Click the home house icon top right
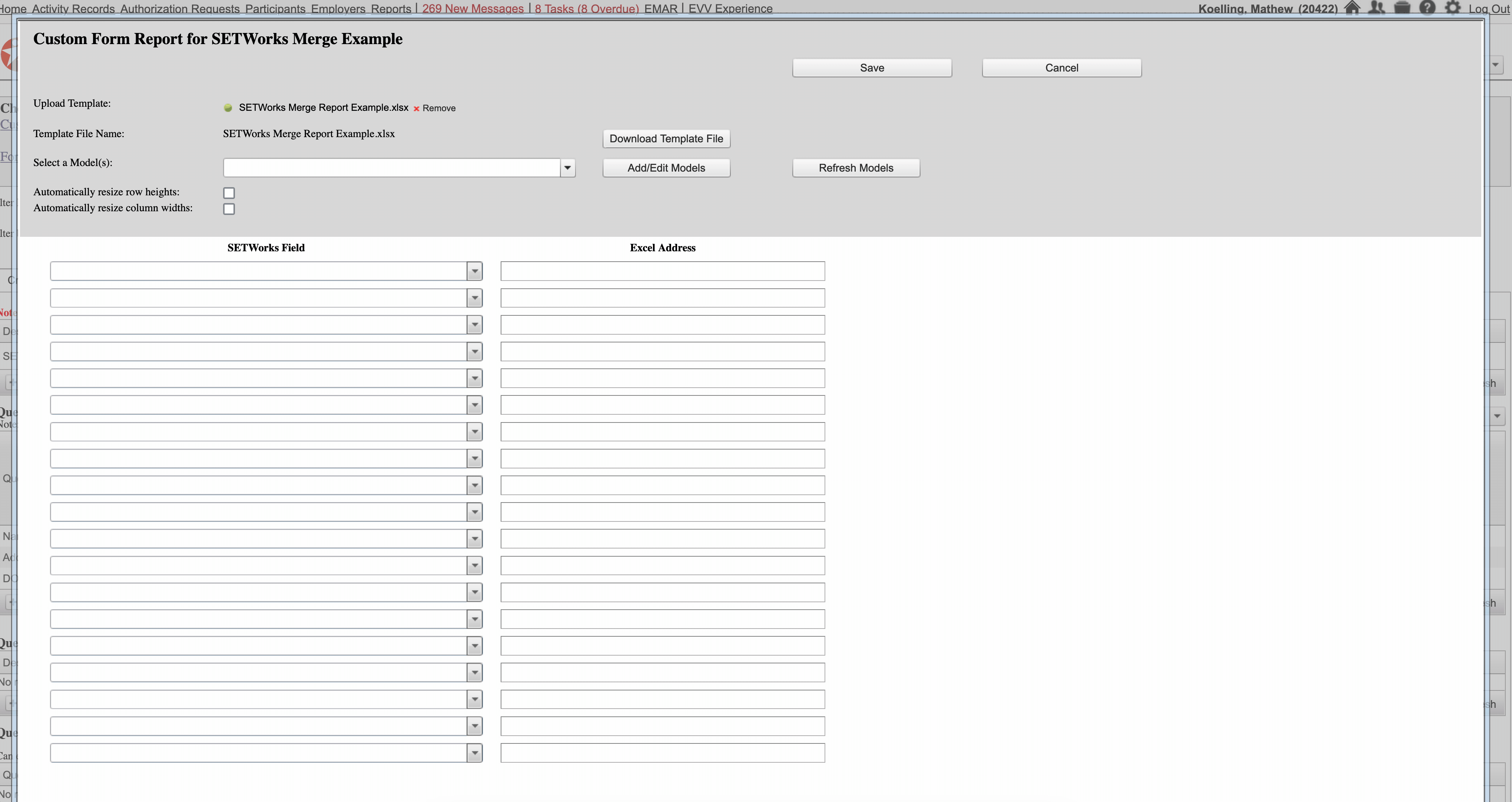1512x802 pixels. (1352, 8)
